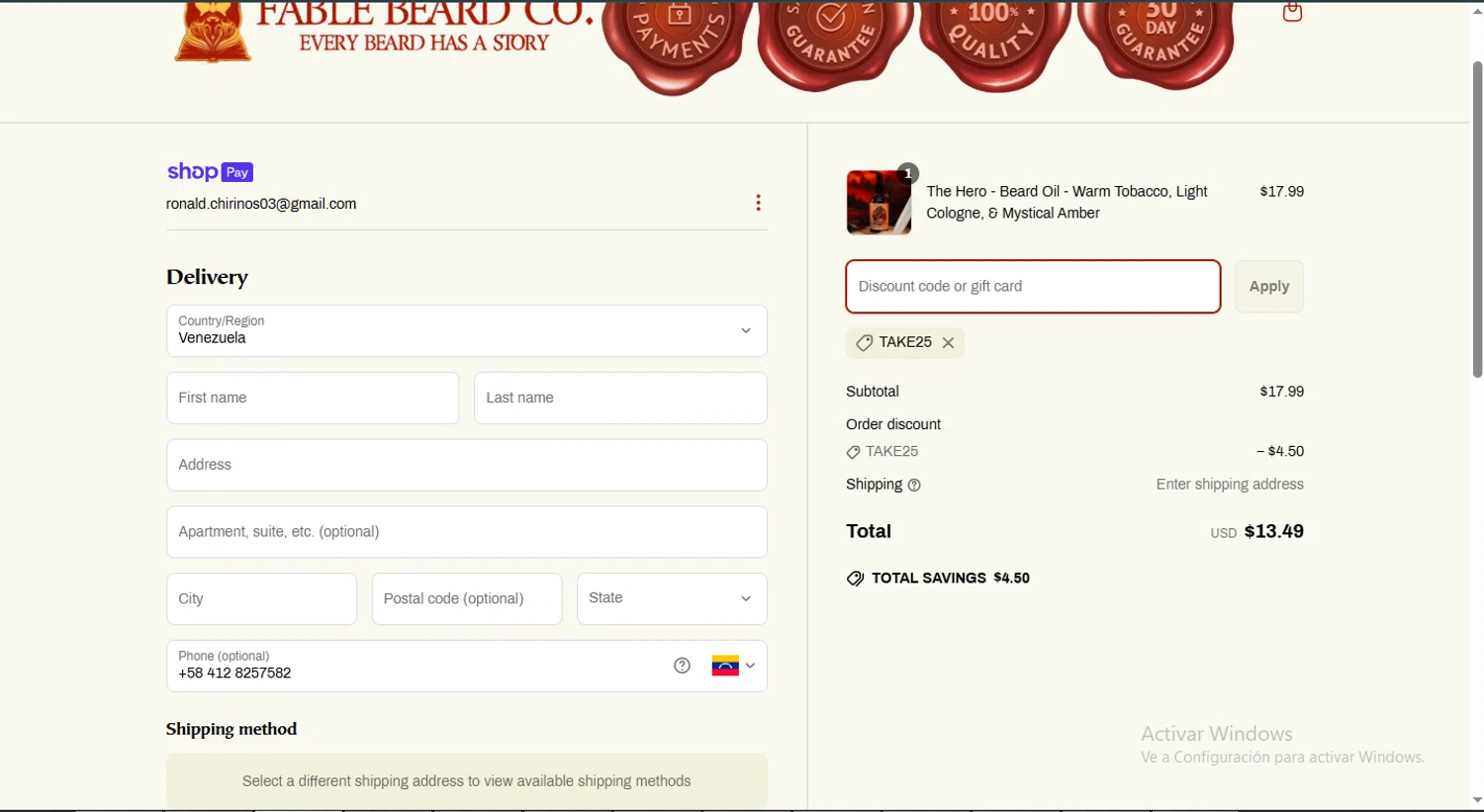Screen dimensions: 1484x812
Task: Click the Shipping info question mark icon
Action: click(914, 486)
